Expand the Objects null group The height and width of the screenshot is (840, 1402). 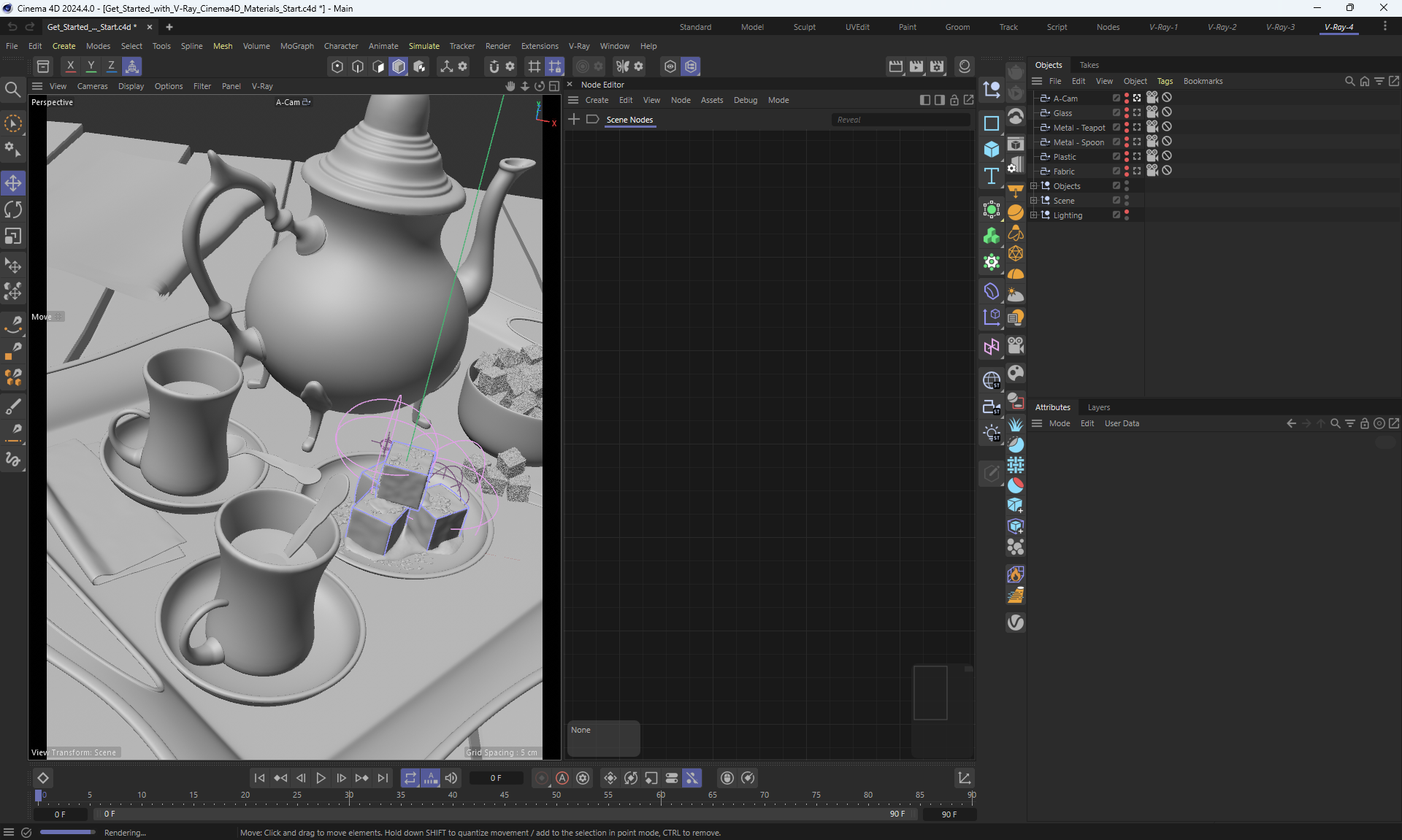(x=1033, y=186)
